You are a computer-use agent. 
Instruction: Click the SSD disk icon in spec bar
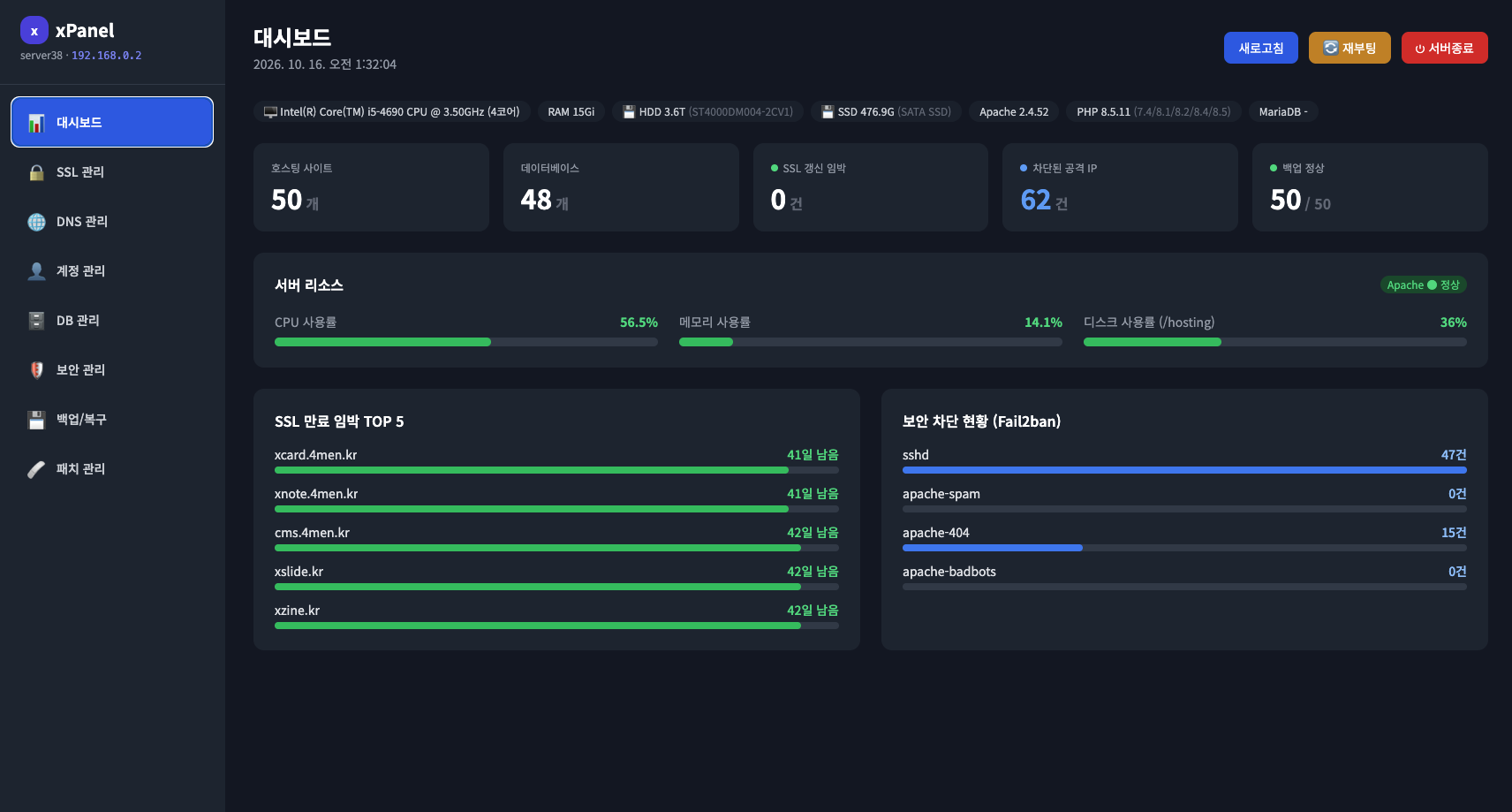[x=828, y=112]
